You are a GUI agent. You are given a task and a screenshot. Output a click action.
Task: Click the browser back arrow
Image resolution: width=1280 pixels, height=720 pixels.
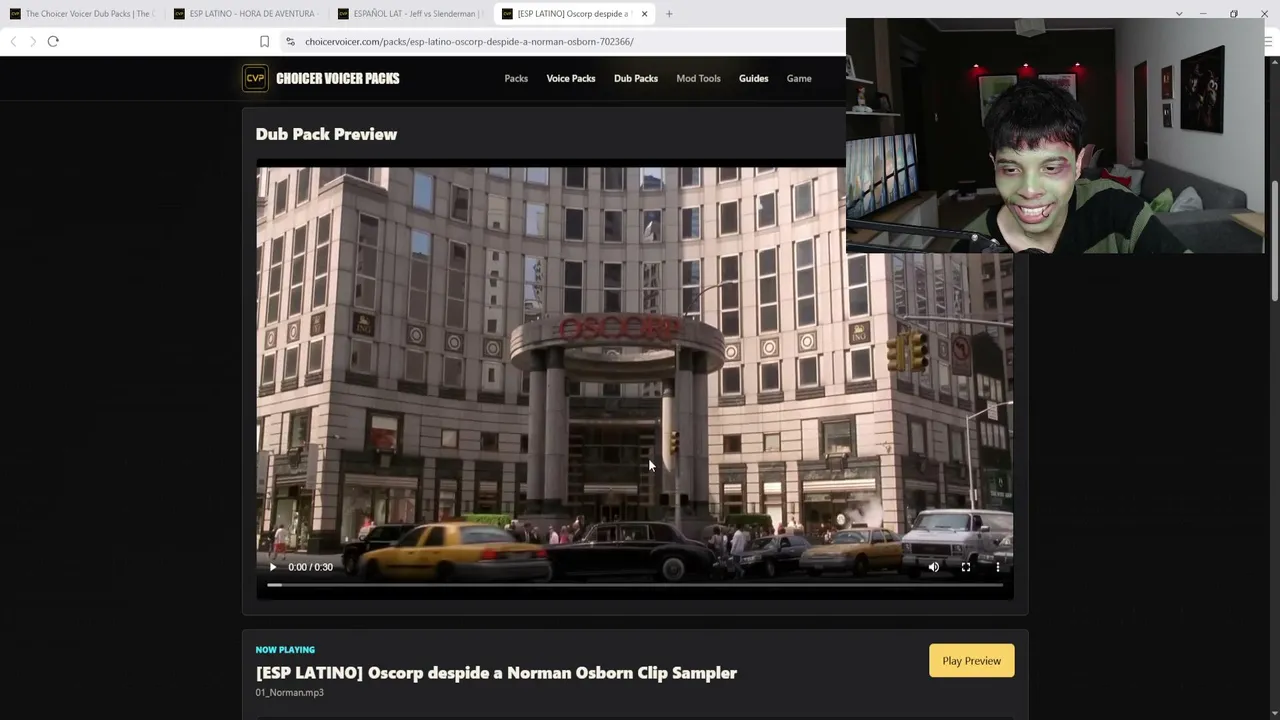click(13, 41)
